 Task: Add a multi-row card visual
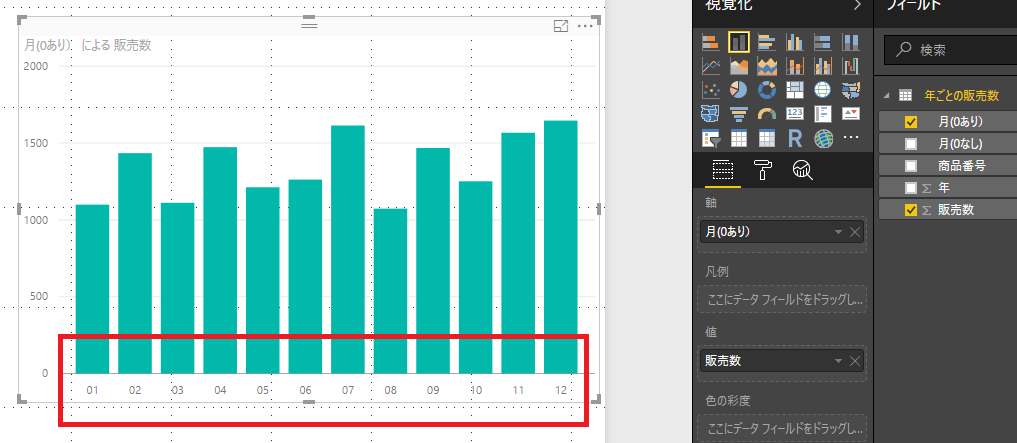click(x=822, y=114)
